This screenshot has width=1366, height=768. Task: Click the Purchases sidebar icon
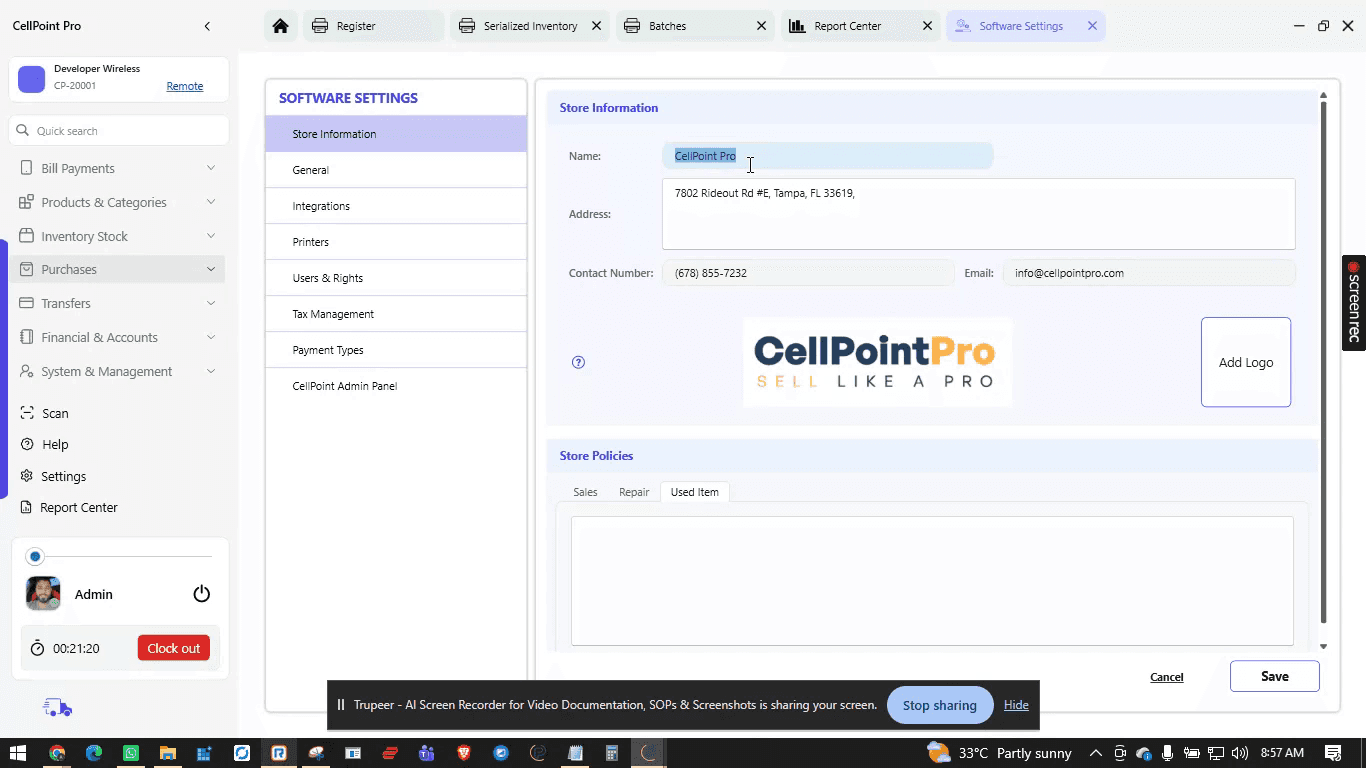pyautogui.click(x=26, y=269)
